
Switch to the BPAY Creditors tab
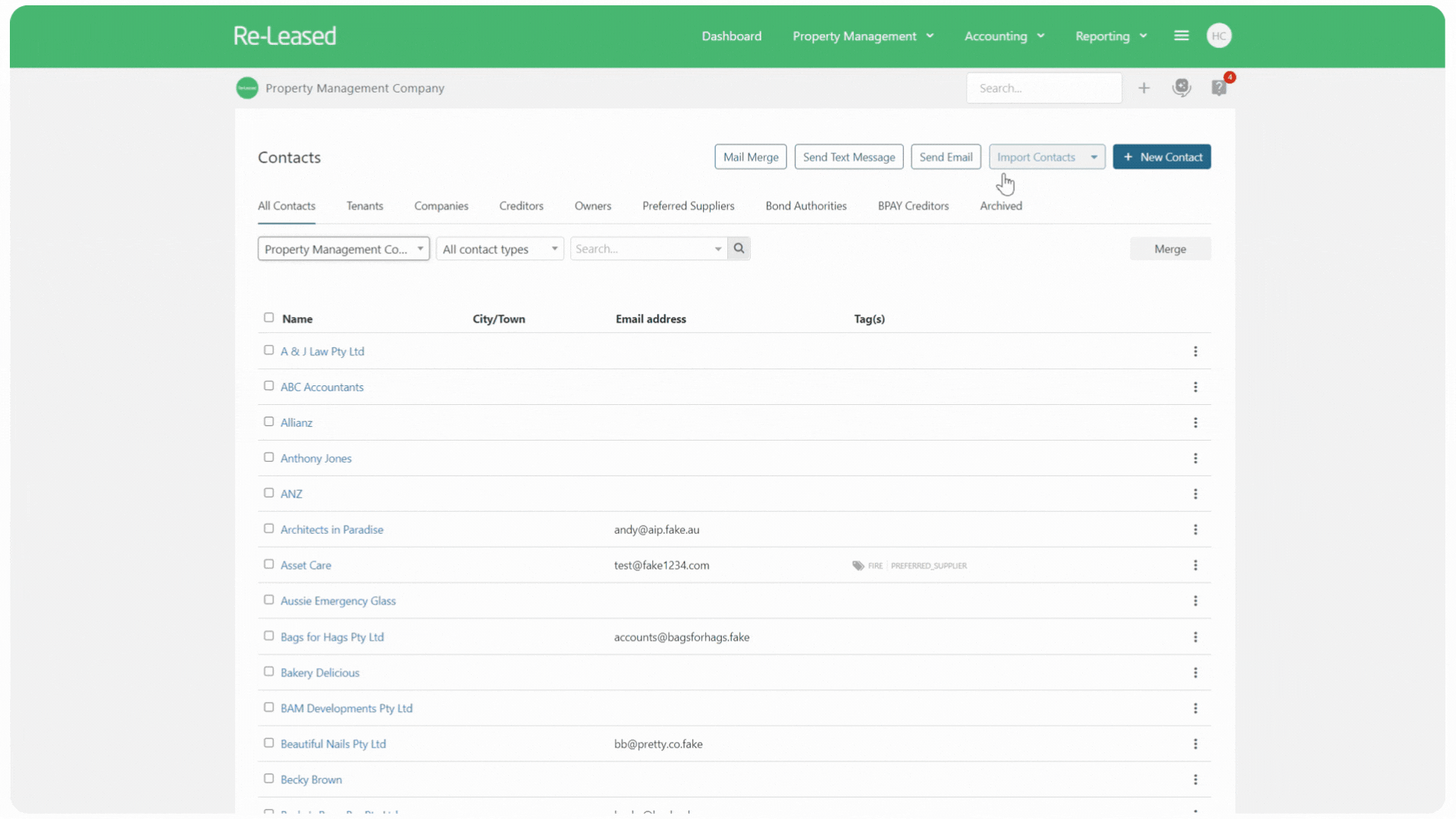(913, 206)
